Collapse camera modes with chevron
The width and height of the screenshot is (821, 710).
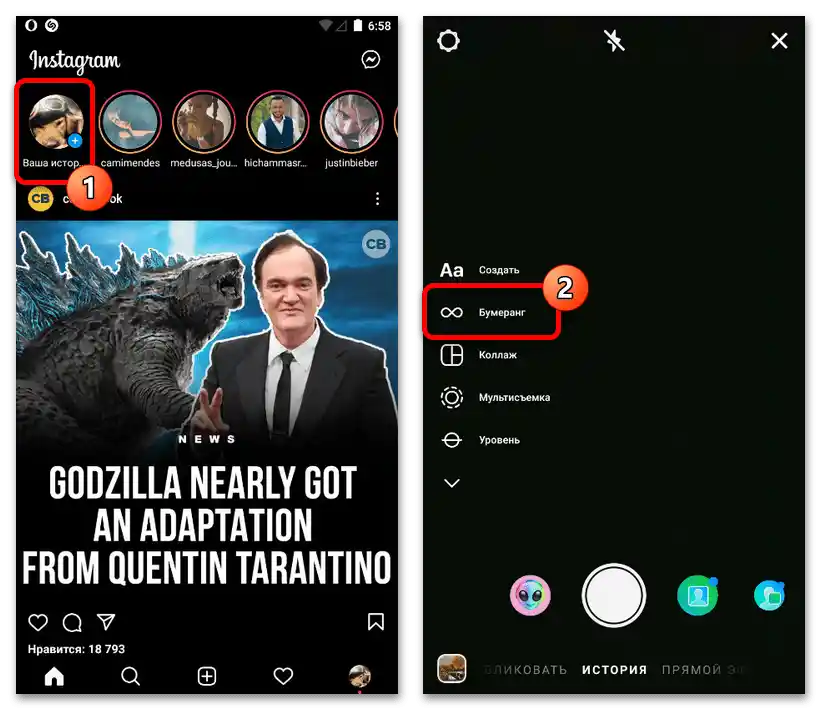click(x=451, y=483)
